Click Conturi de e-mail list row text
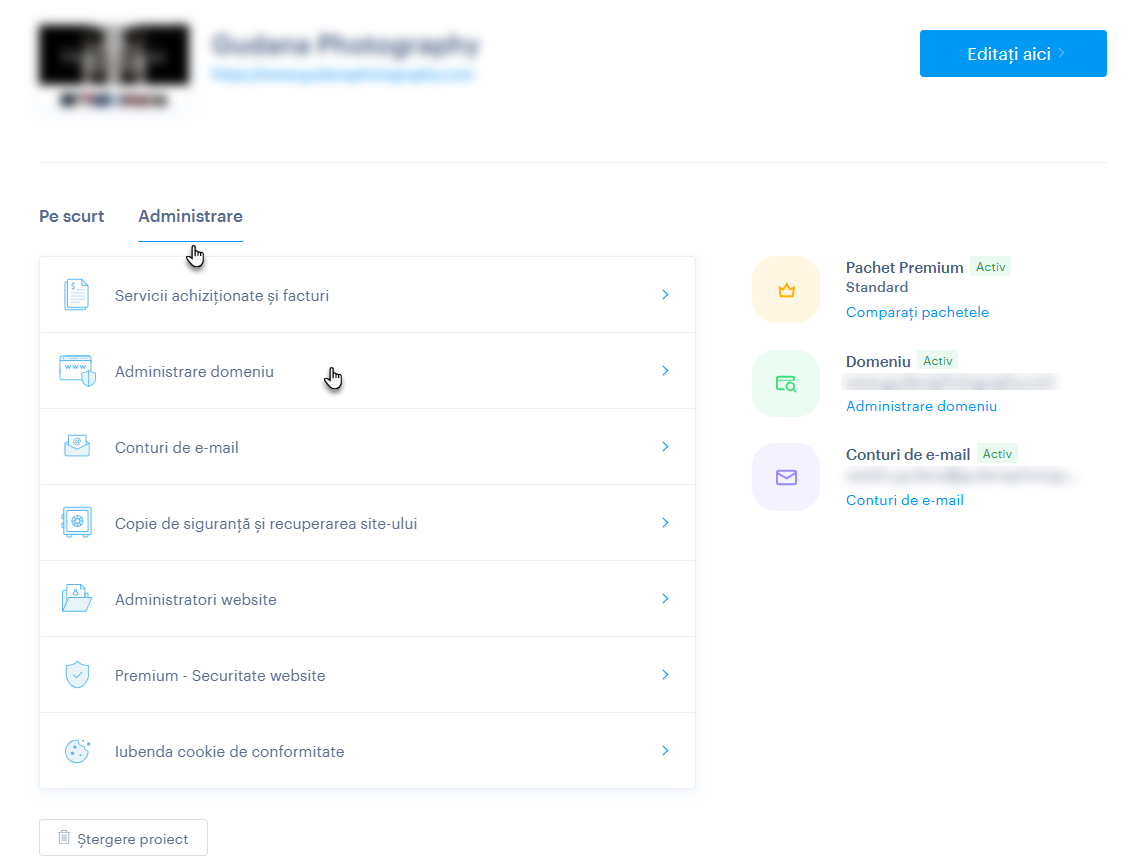1134x865 pixels. click(176, 448)
